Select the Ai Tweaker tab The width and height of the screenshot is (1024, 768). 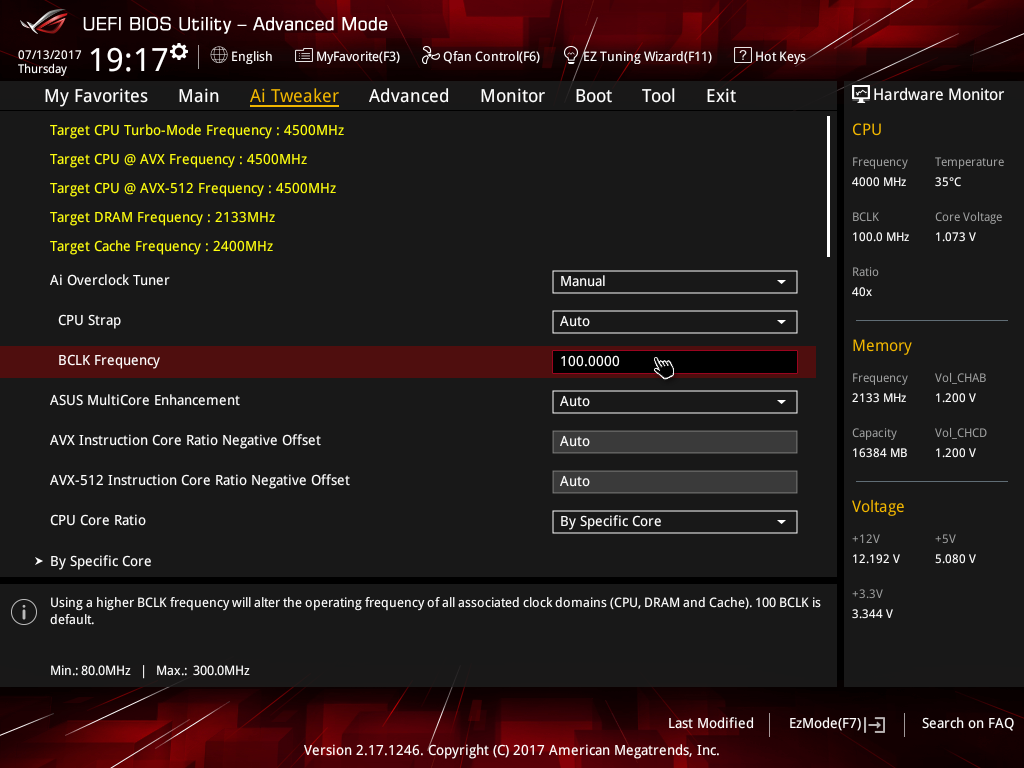pos(294,96)
